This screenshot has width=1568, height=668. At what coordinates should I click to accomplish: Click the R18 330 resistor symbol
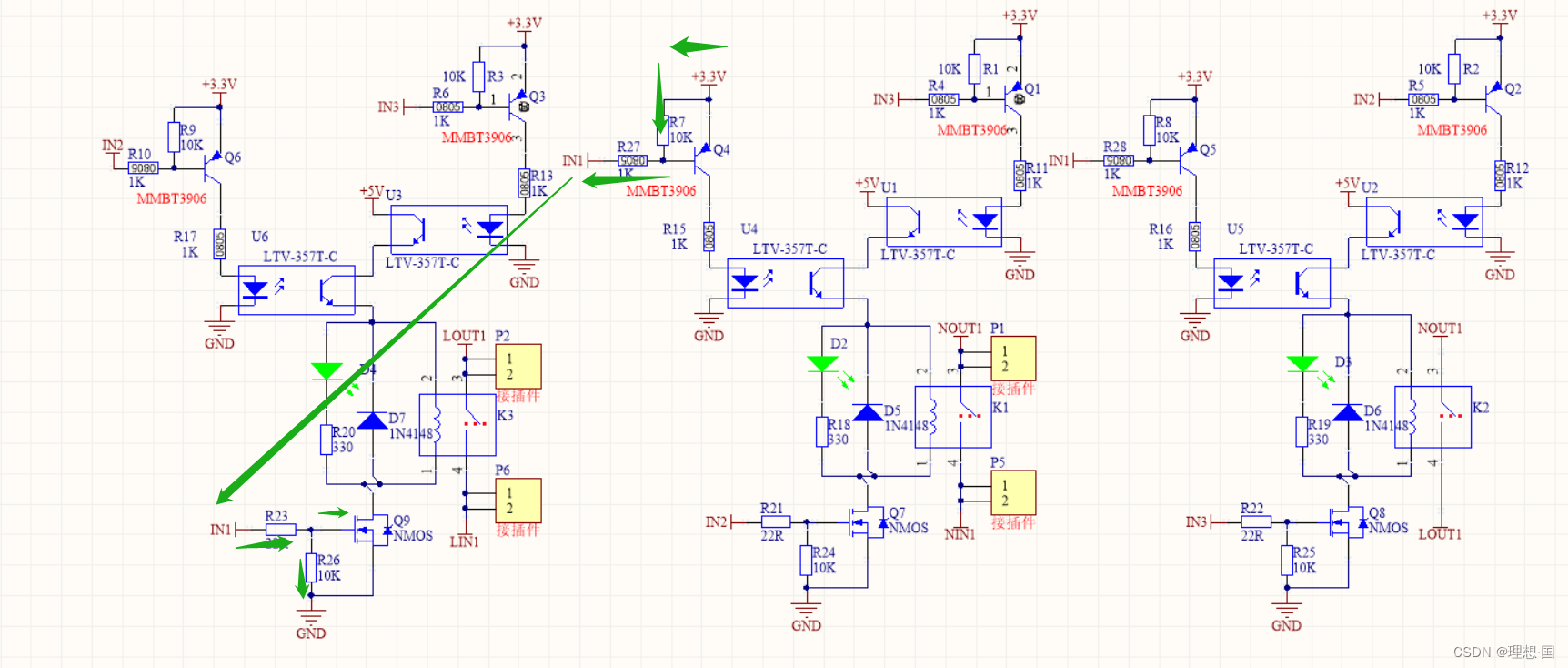(821, 432)
